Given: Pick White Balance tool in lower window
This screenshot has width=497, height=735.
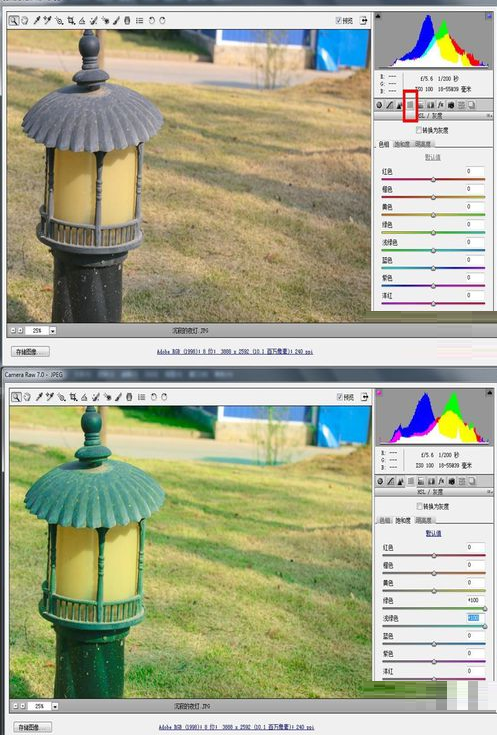Looking at the screenshot, I should (39, 397).
